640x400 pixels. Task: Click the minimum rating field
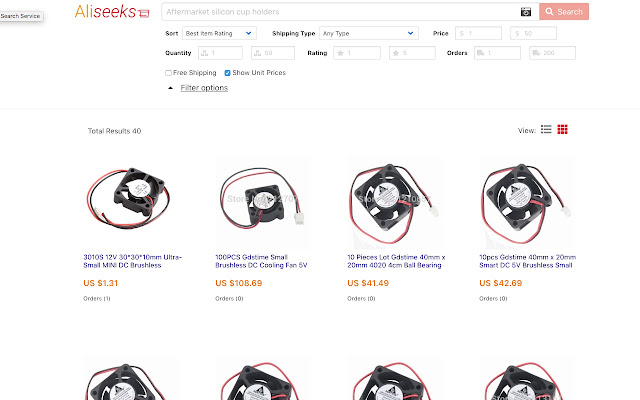358,53
